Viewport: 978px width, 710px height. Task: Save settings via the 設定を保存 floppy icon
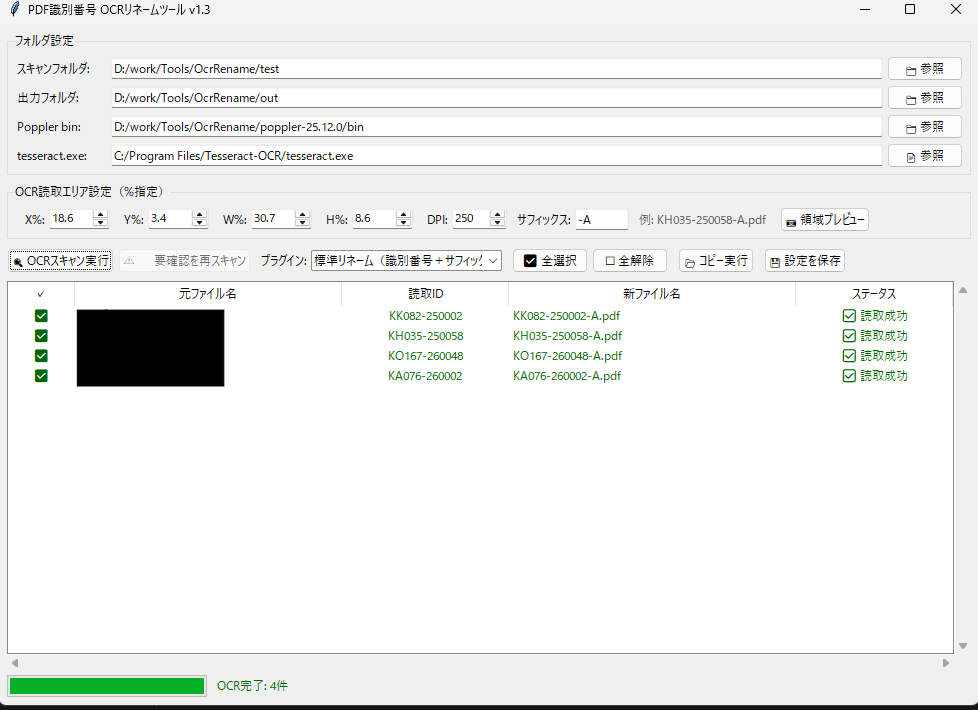pyautogui.click(x=805, y=261)
